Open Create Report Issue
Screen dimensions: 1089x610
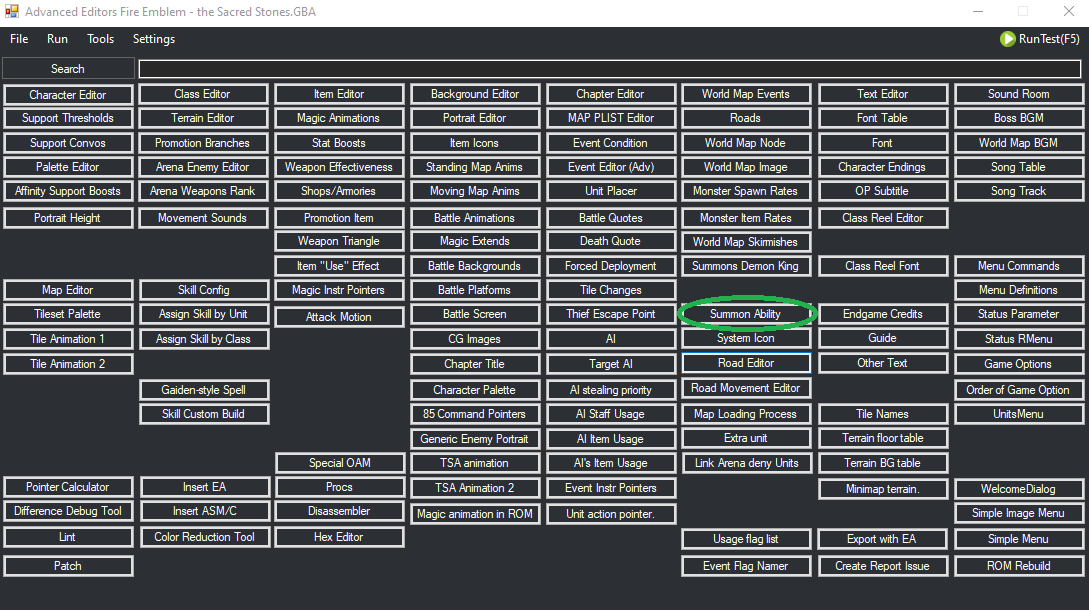[x=882, y=566]
